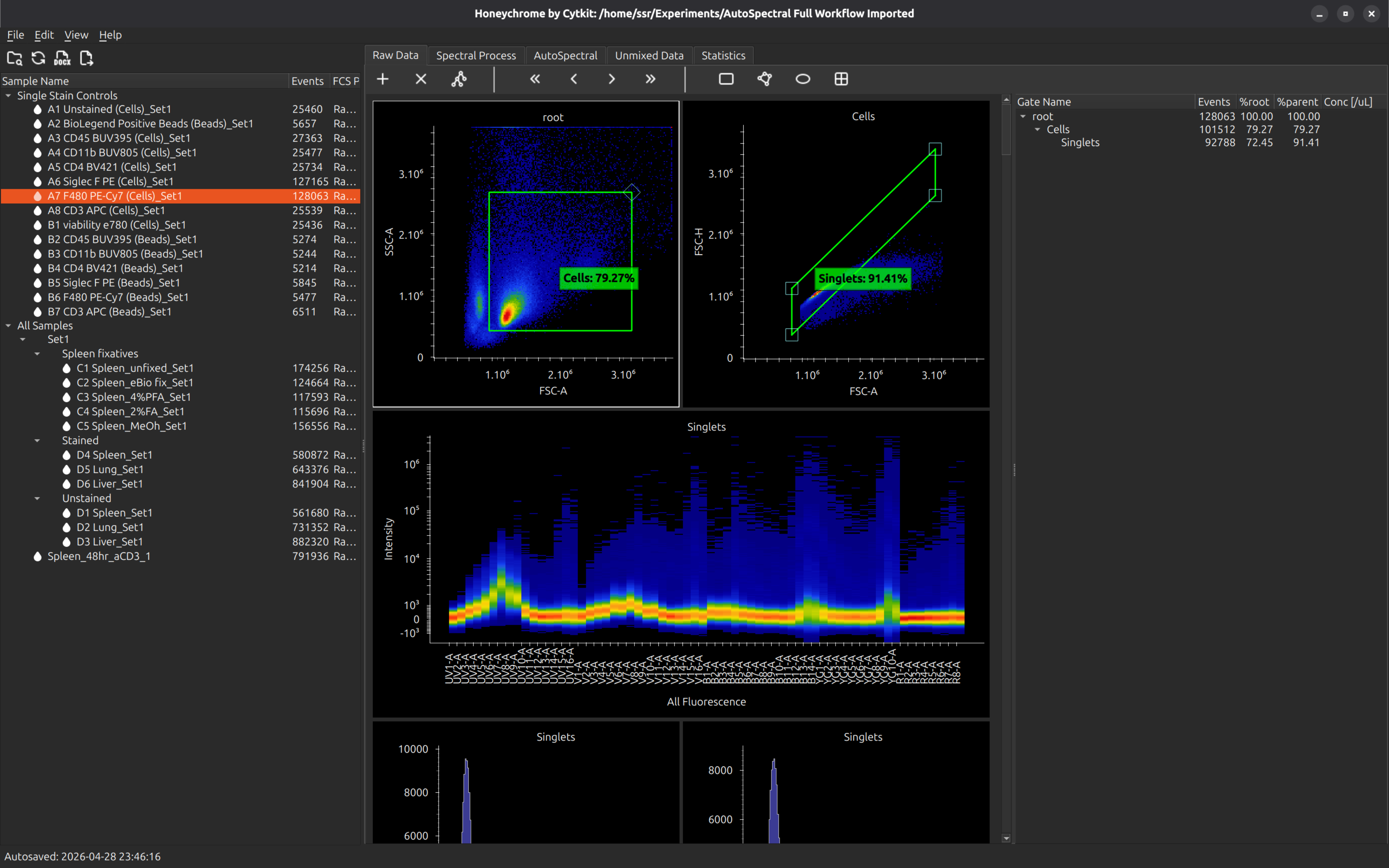Collapse the All Samples group
Screen dimensions: 1389x868
coord(9,326)
